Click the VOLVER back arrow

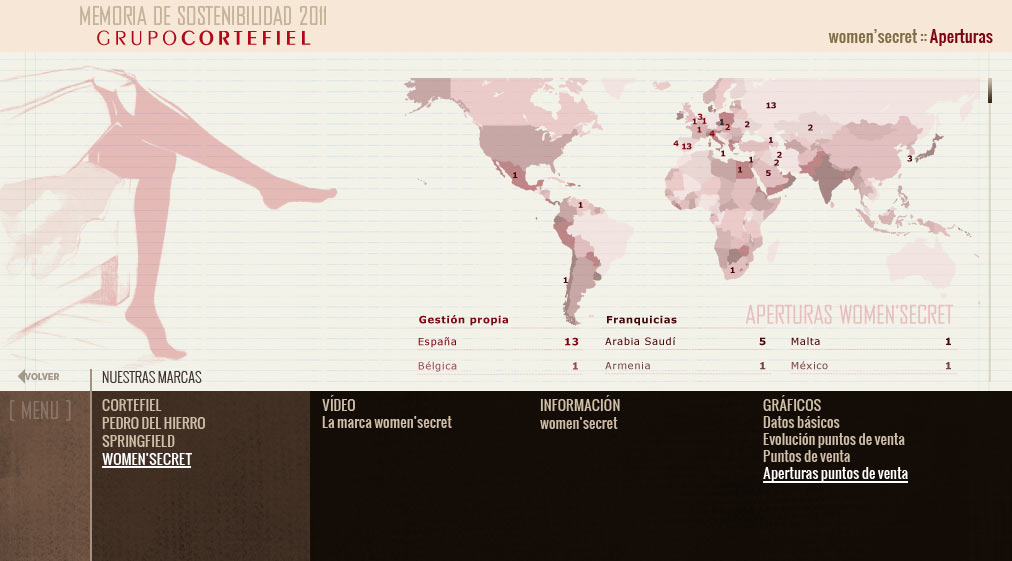(x=39, y=376)
